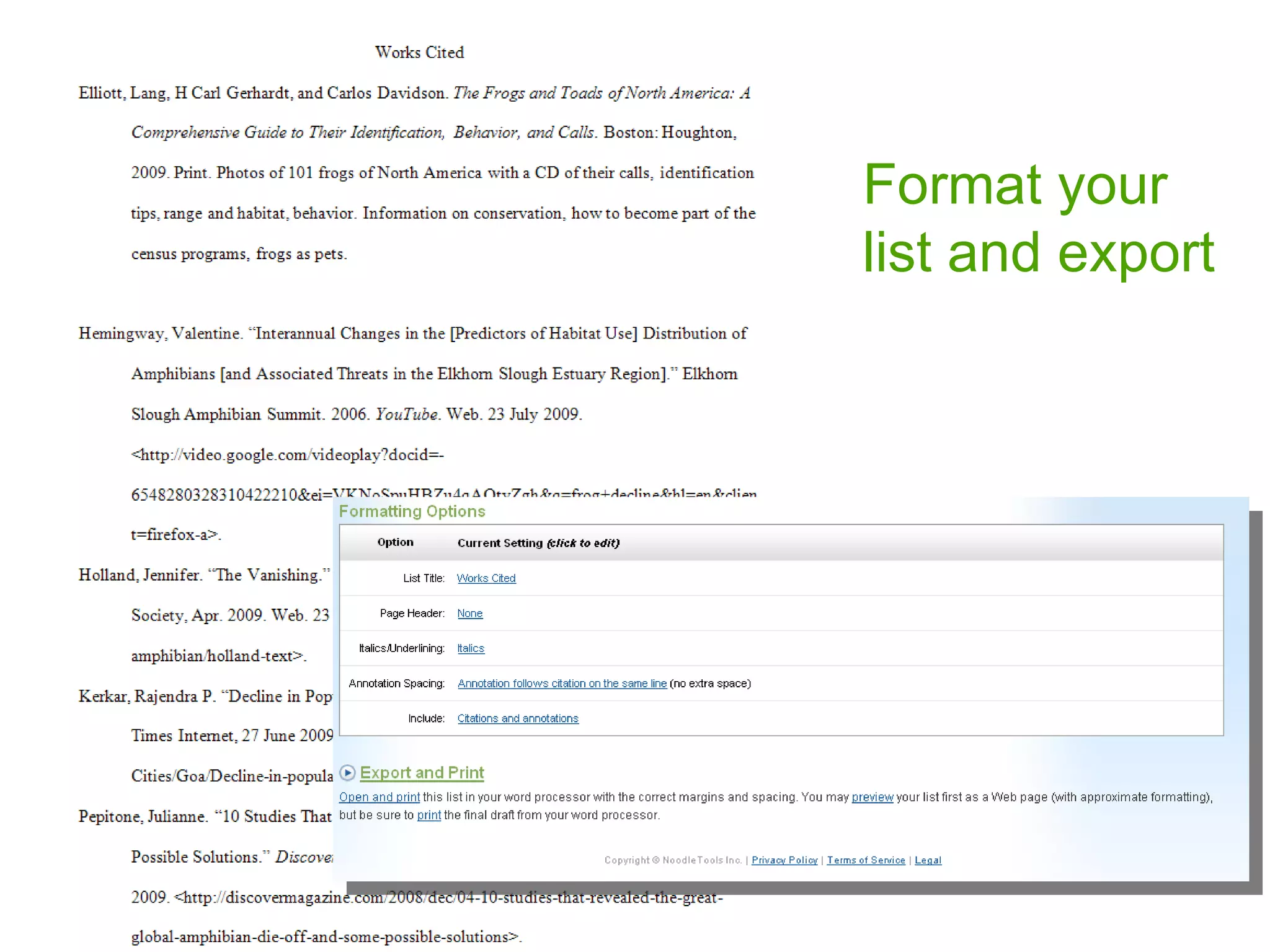The image size is (1270, 952).
Task: Edit the List Title 'Works Cited' setting
Action: click(486, 578)
